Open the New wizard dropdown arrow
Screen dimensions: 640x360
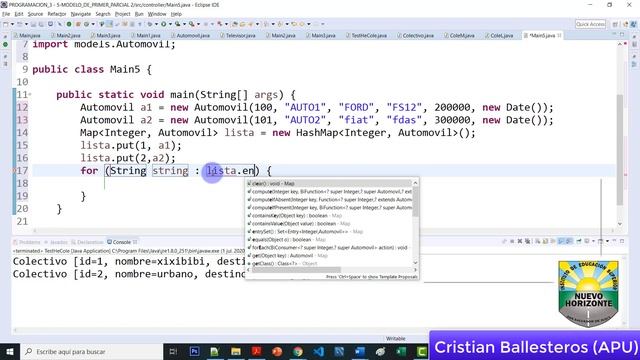pos(12,24)
